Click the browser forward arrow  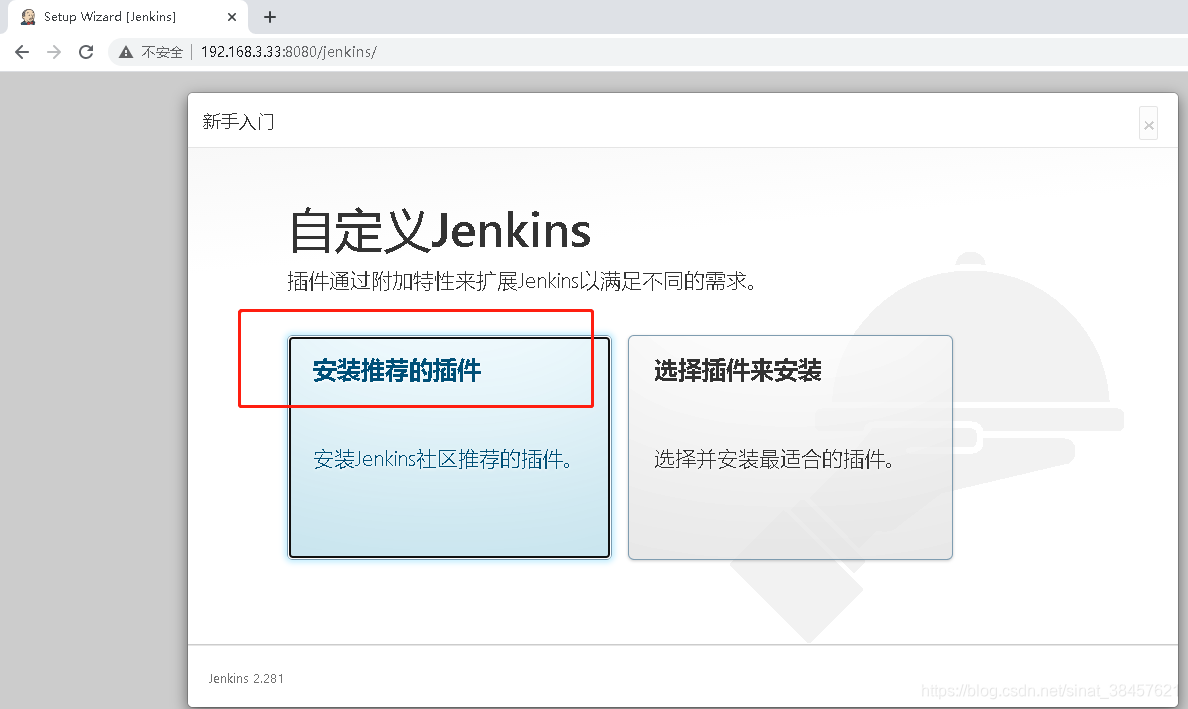[x=54, y=52]
